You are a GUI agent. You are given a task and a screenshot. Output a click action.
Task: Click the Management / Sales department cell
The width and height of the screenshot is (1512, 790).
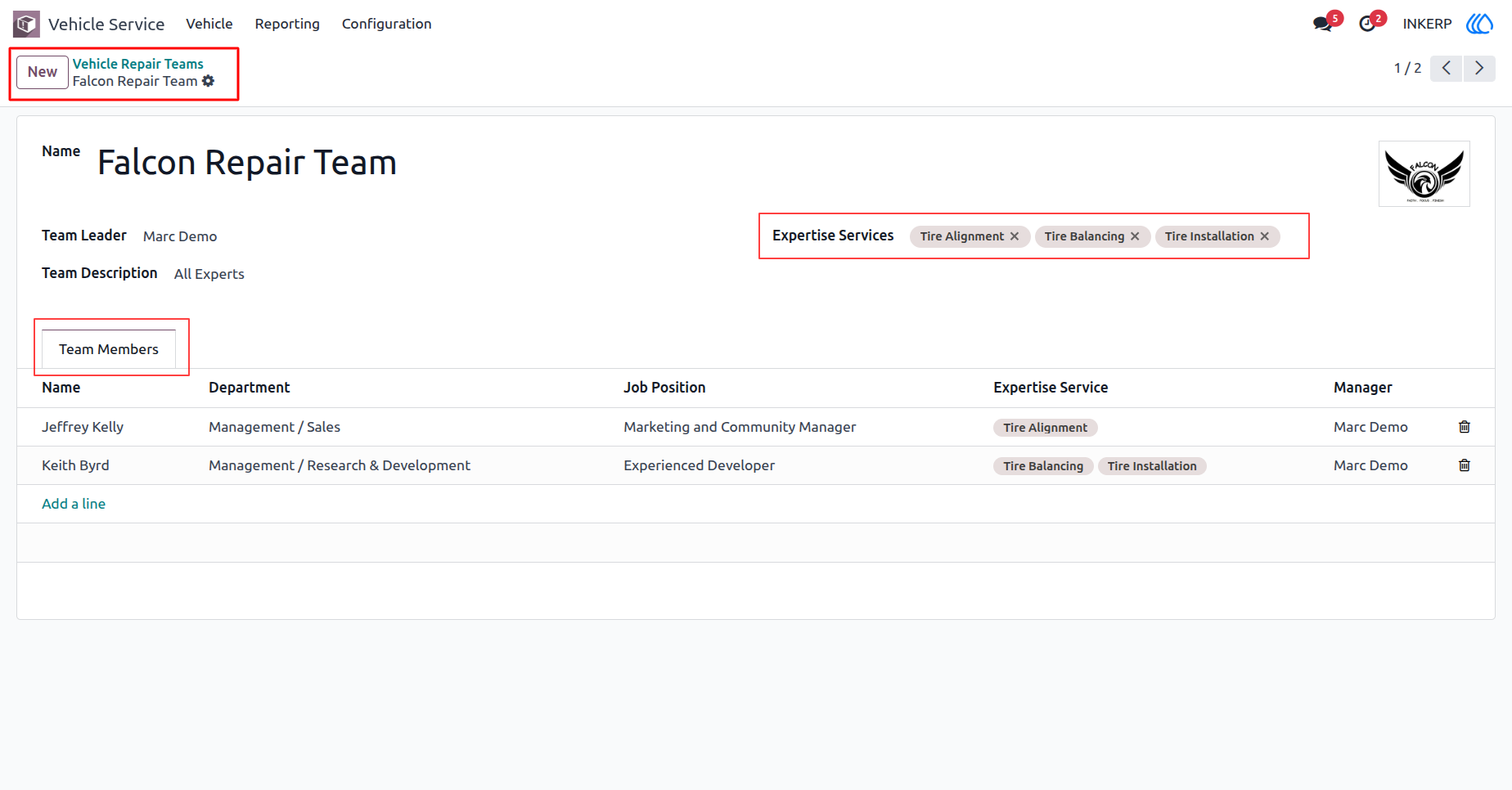coord(274,427)
